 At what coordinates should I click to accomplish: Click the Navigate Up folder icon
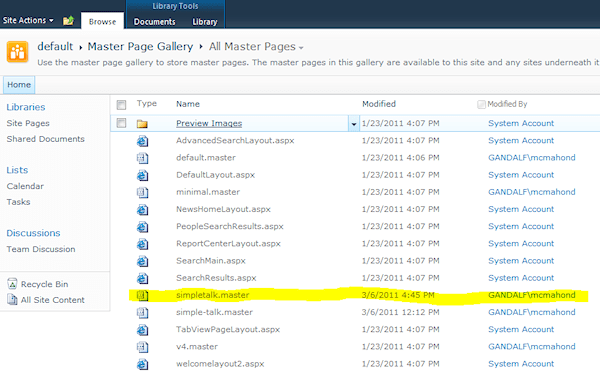[x=68, y=20]
